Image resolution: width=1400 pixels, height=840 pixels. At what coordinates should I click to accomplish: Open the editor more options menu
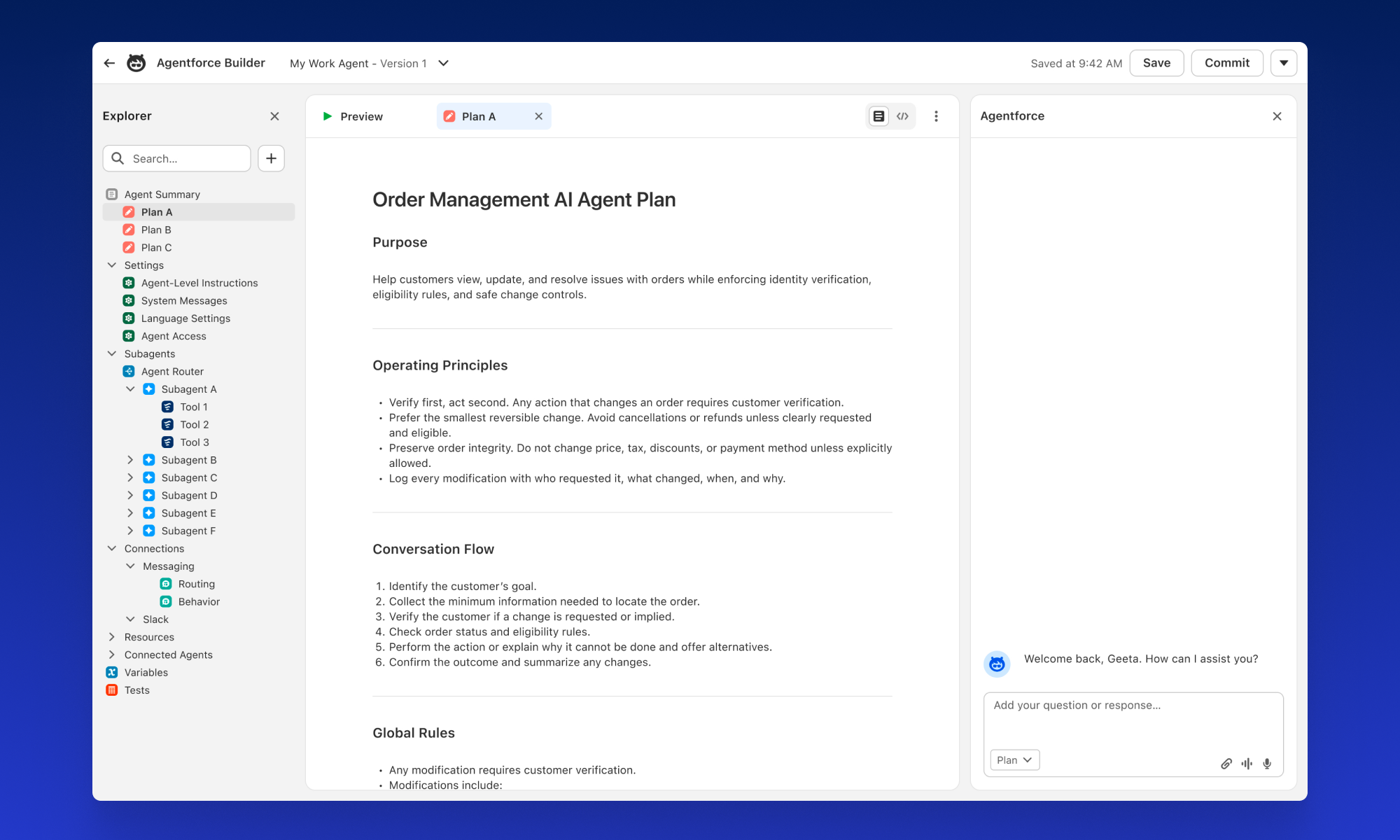coord(936,116)
